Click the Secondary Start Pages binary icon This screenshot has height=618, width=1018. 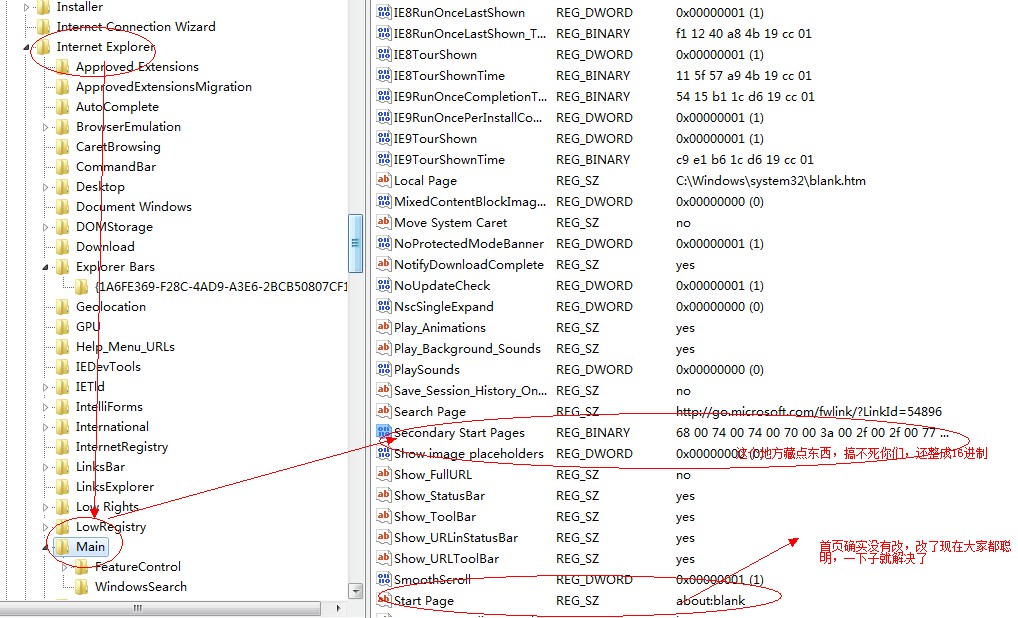[384, 432]
